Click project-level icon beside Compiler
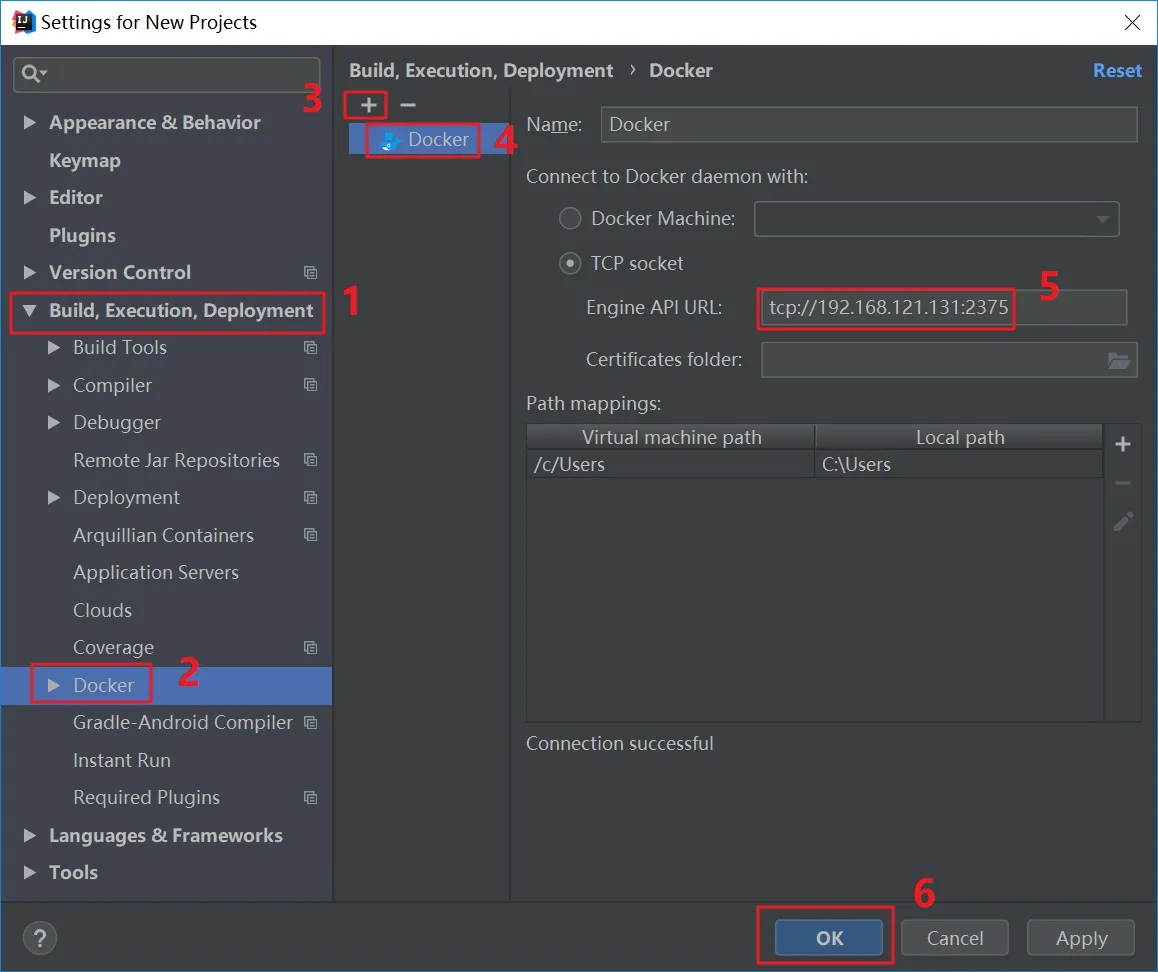Viewport: 1158px width, 972px height. (x=310, y=385)
